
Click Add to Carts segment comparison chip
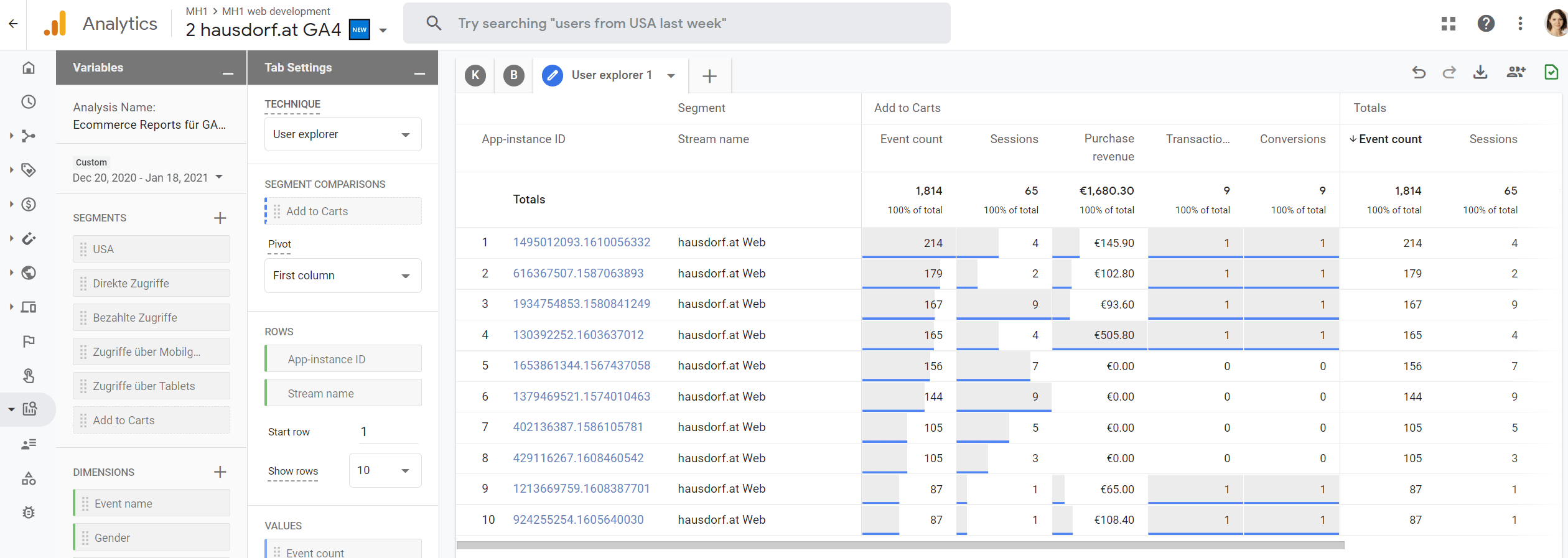pos(343,211)
